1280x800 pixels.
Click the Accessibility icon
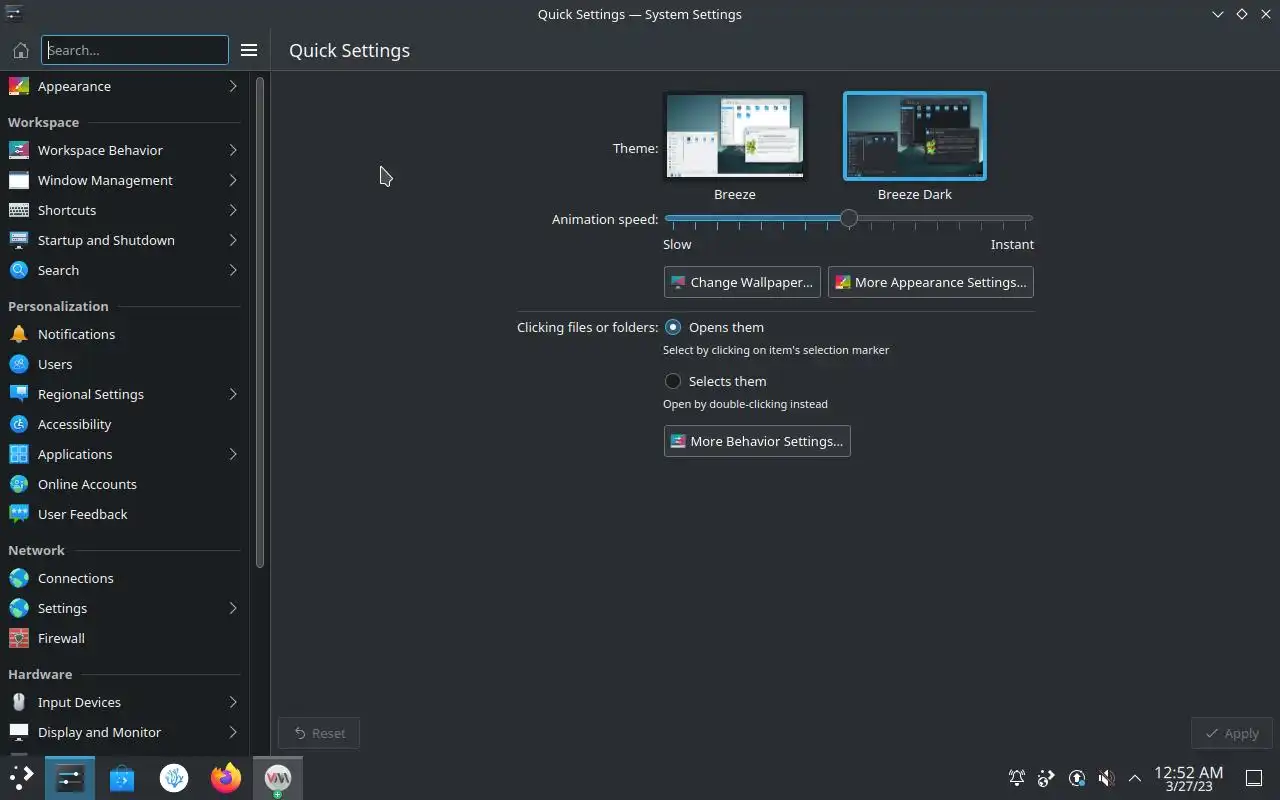tap(18, 424)
